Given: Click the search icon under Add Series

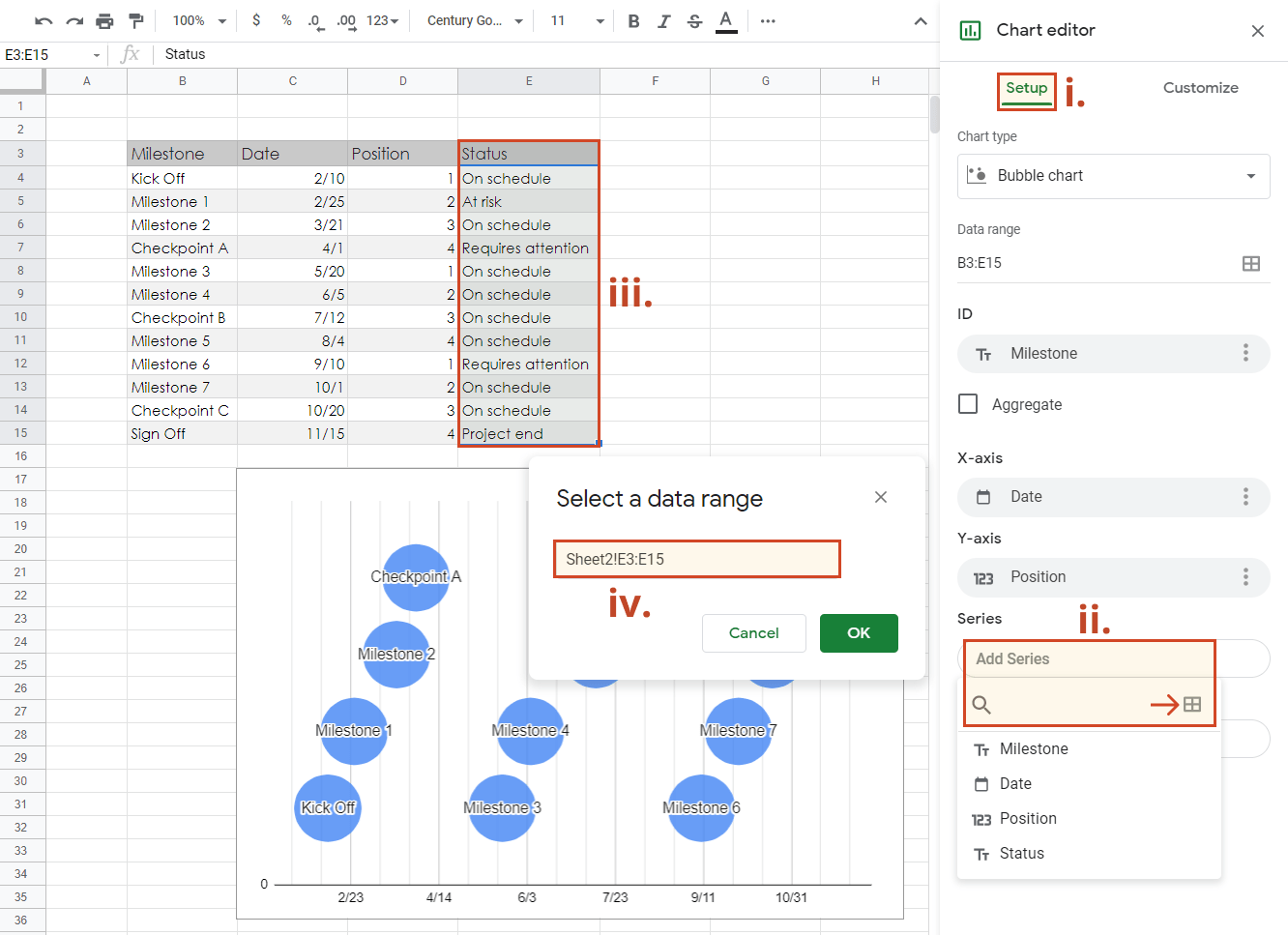Looking at the screenshot, I should click(981, 705).
